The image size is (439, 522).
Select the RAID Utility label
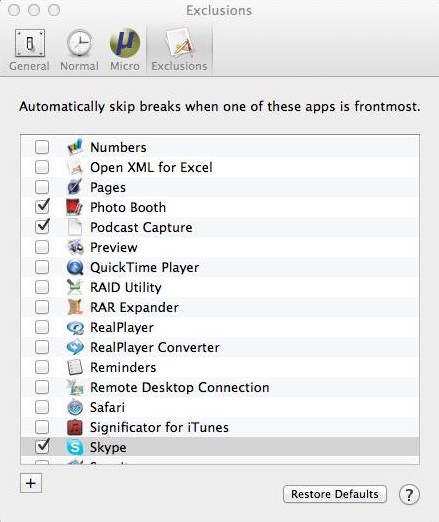click(126, 288)
